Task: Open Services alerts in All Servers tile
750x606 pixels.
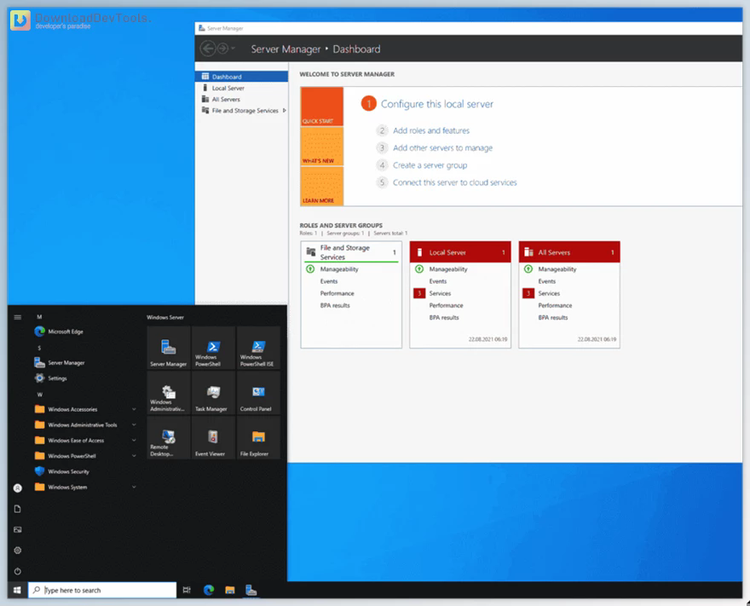Action: click(542, 293)
